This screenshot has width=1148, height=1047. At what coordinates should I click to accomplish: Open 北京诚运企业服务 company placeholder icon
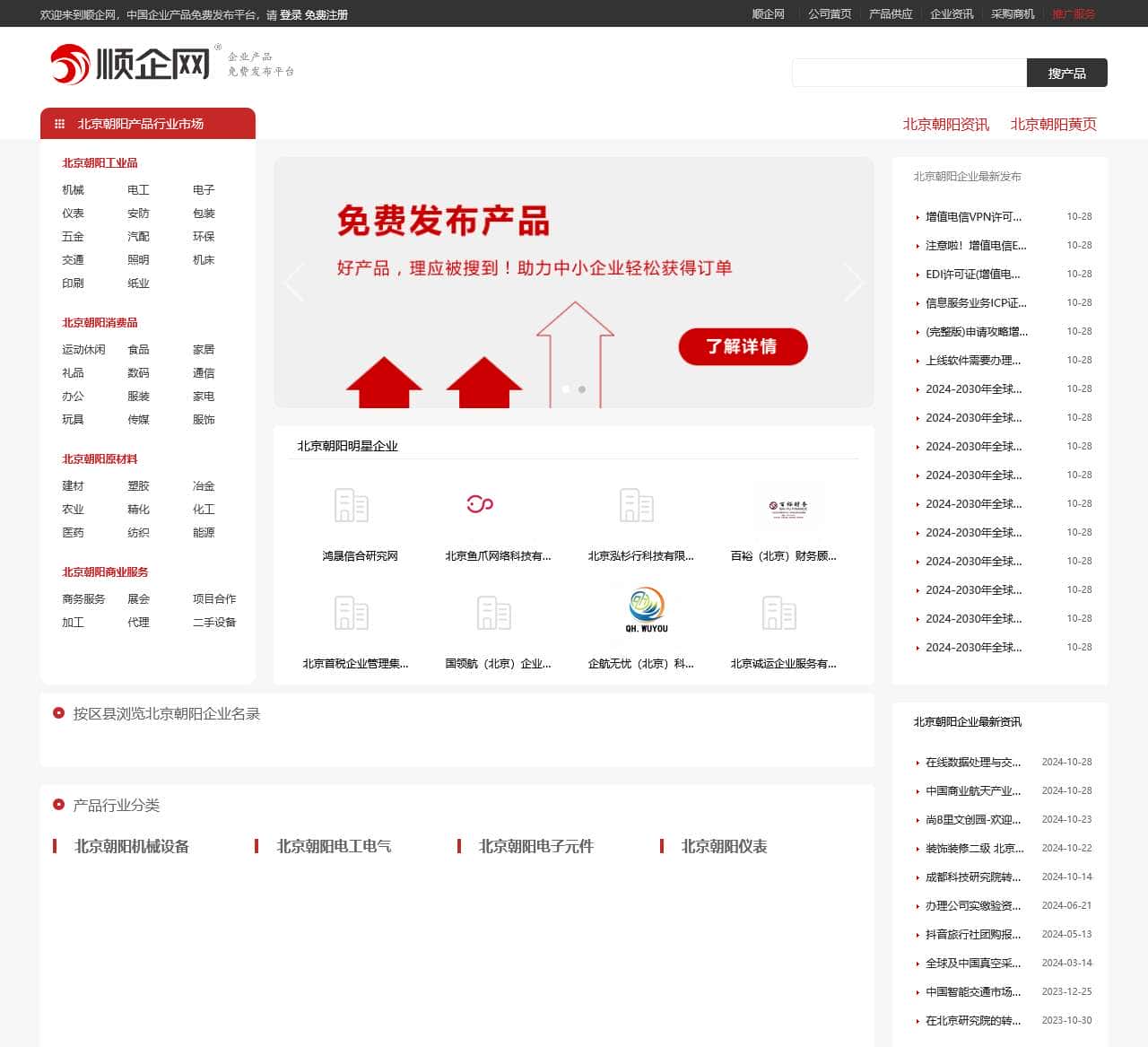coord(779,613)
